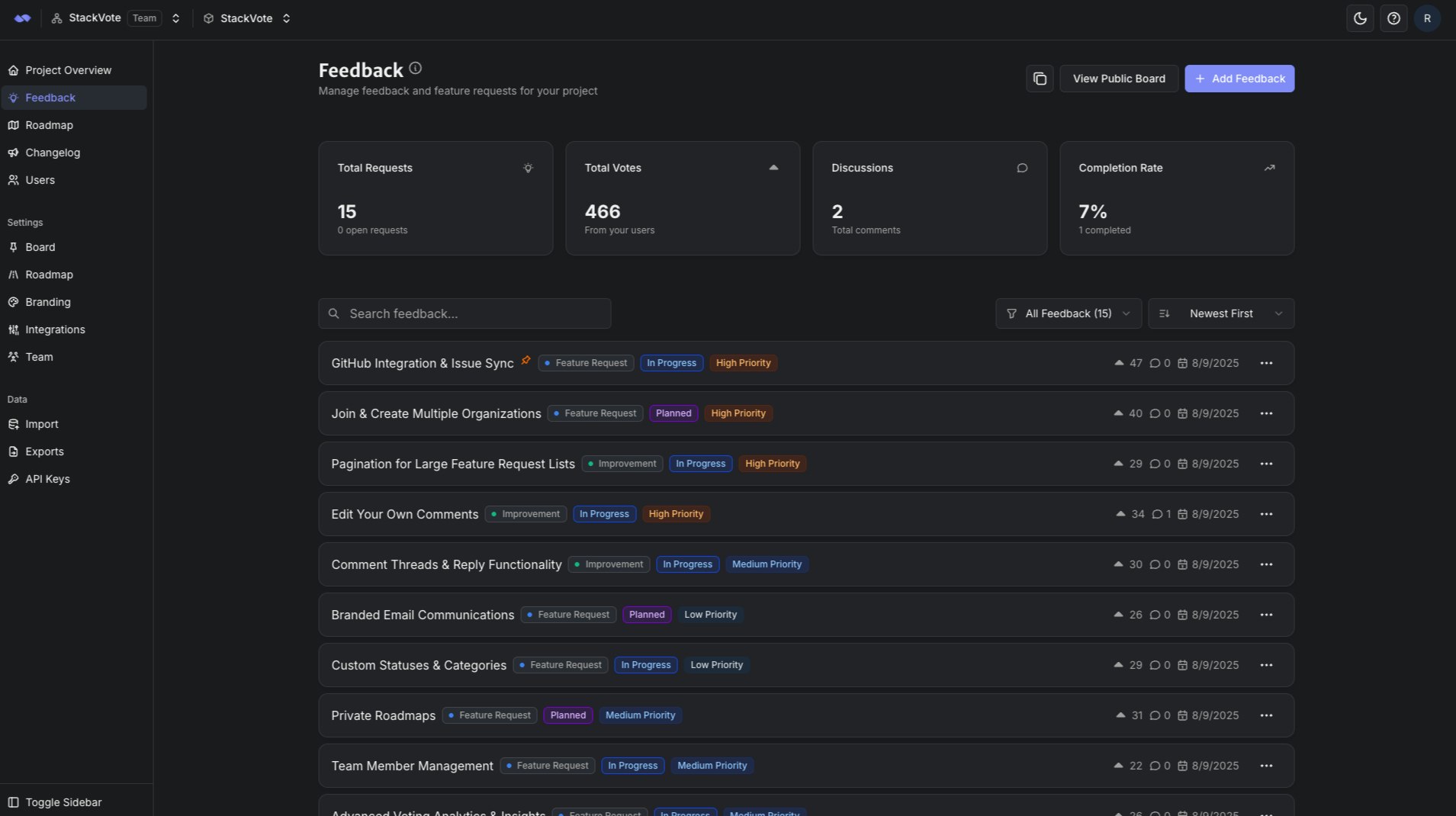Unpin GitHub Integration & Issue Sync
The width and height of the screenshot is (1456, 816).
526,360
